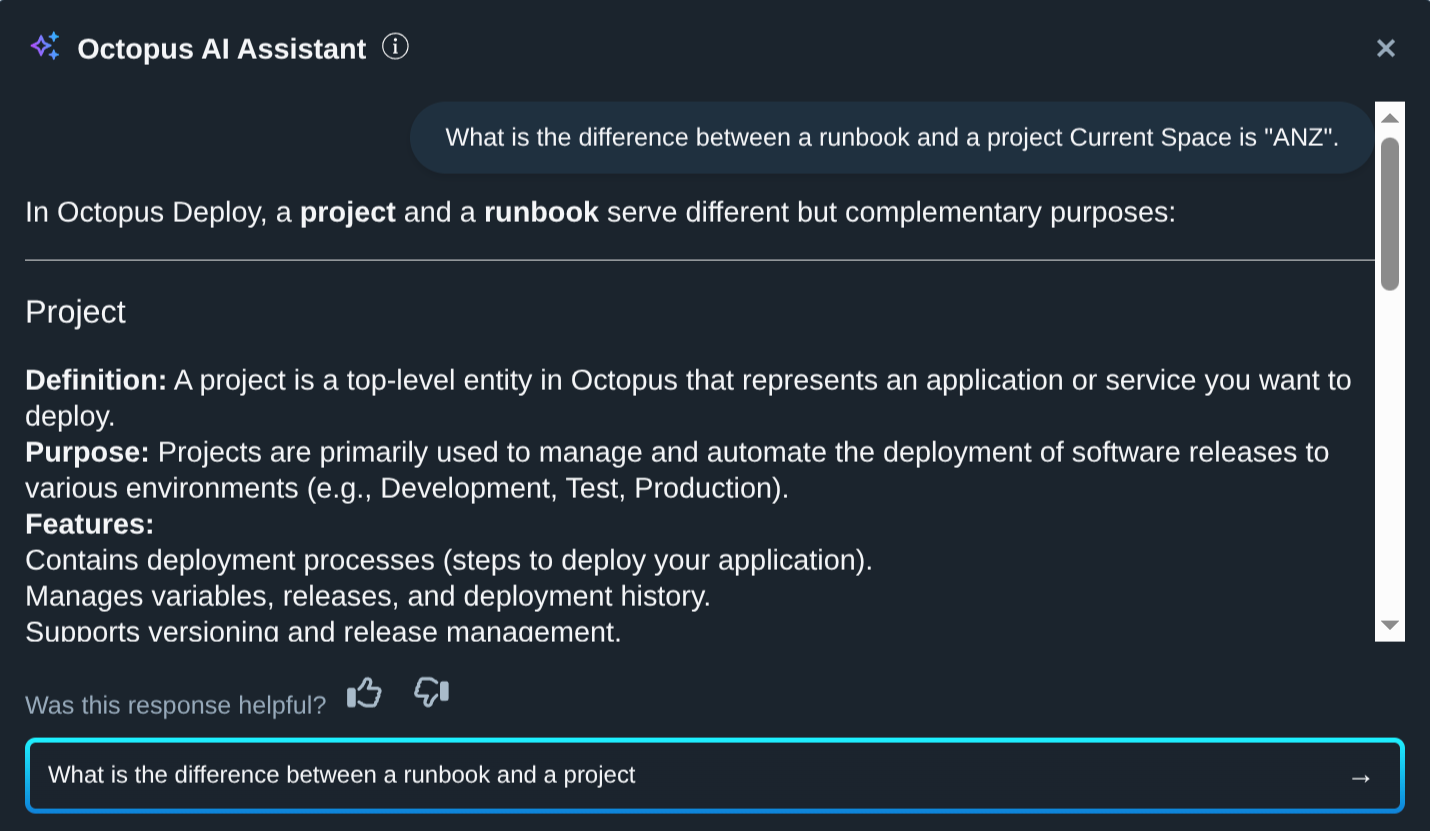Click the "Project" section heading

pos(76,312)
